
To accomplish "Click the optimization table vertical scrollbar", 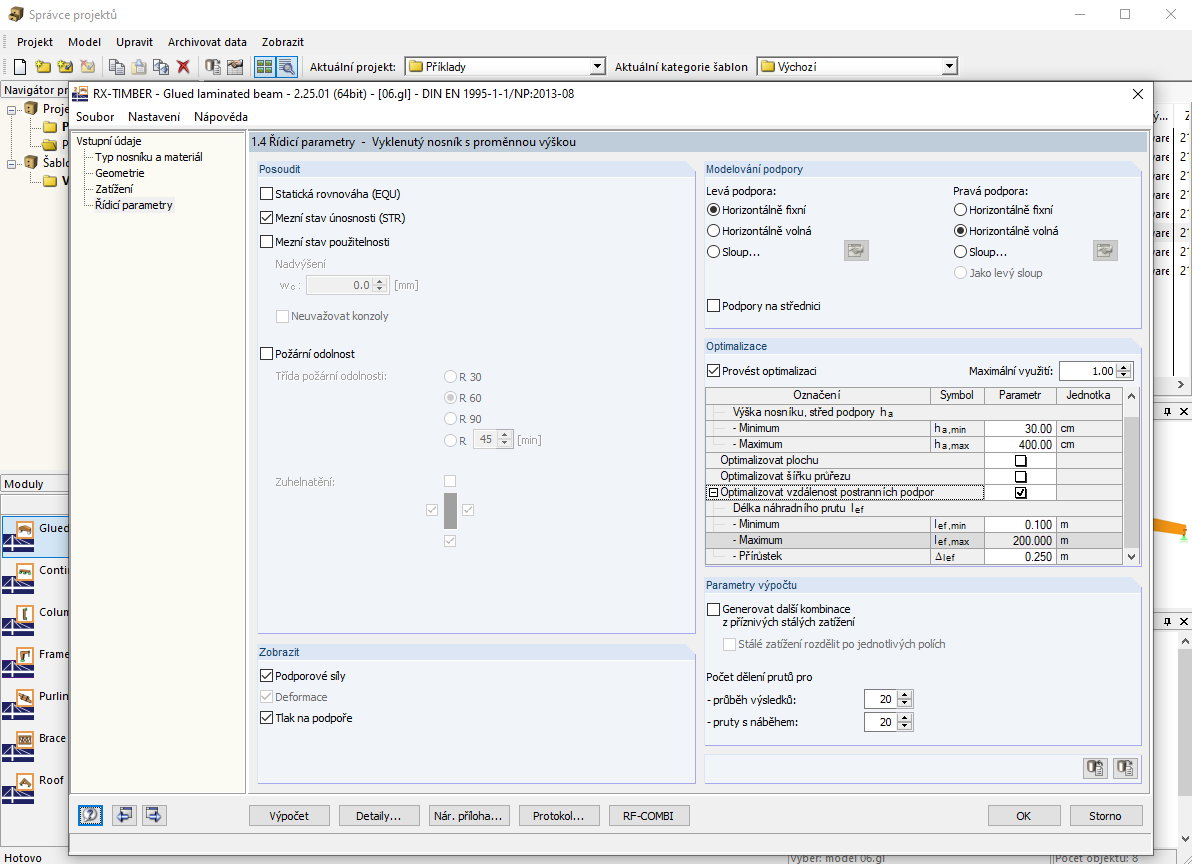I will click(1131, 476).
